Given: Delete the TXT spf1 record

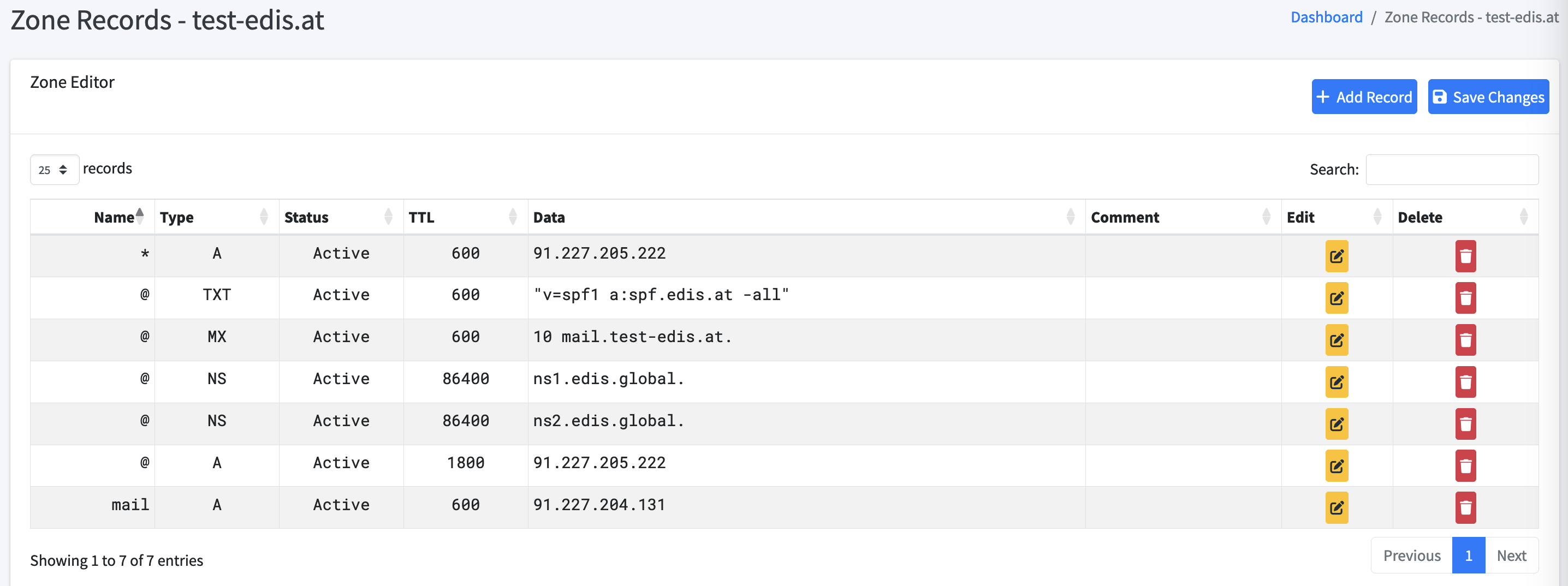Looking at the screenshot, I should point(1465,298).
